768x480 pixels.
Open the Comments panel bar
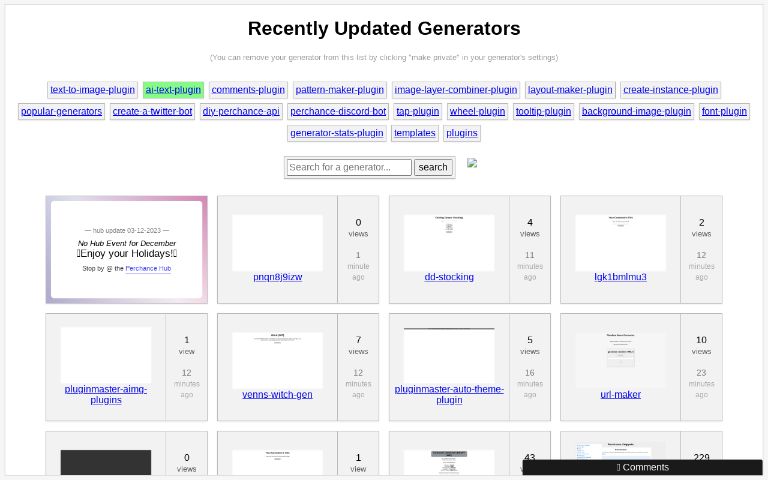tap(642, 467)
